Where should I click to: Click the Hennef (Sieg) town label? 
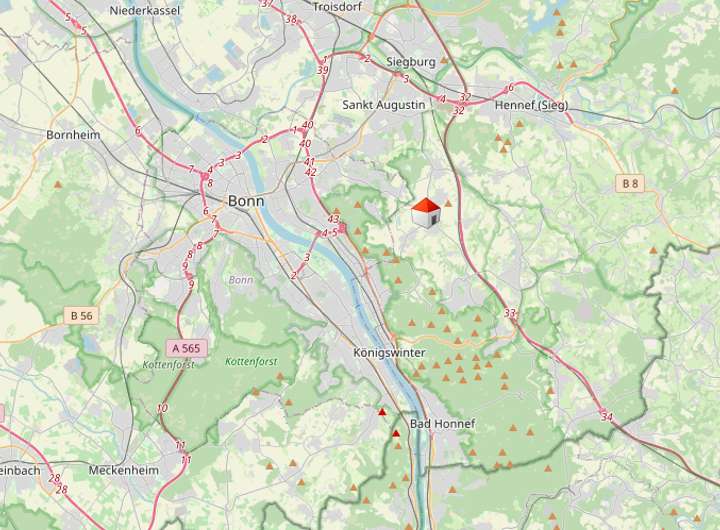click(531, 105)
